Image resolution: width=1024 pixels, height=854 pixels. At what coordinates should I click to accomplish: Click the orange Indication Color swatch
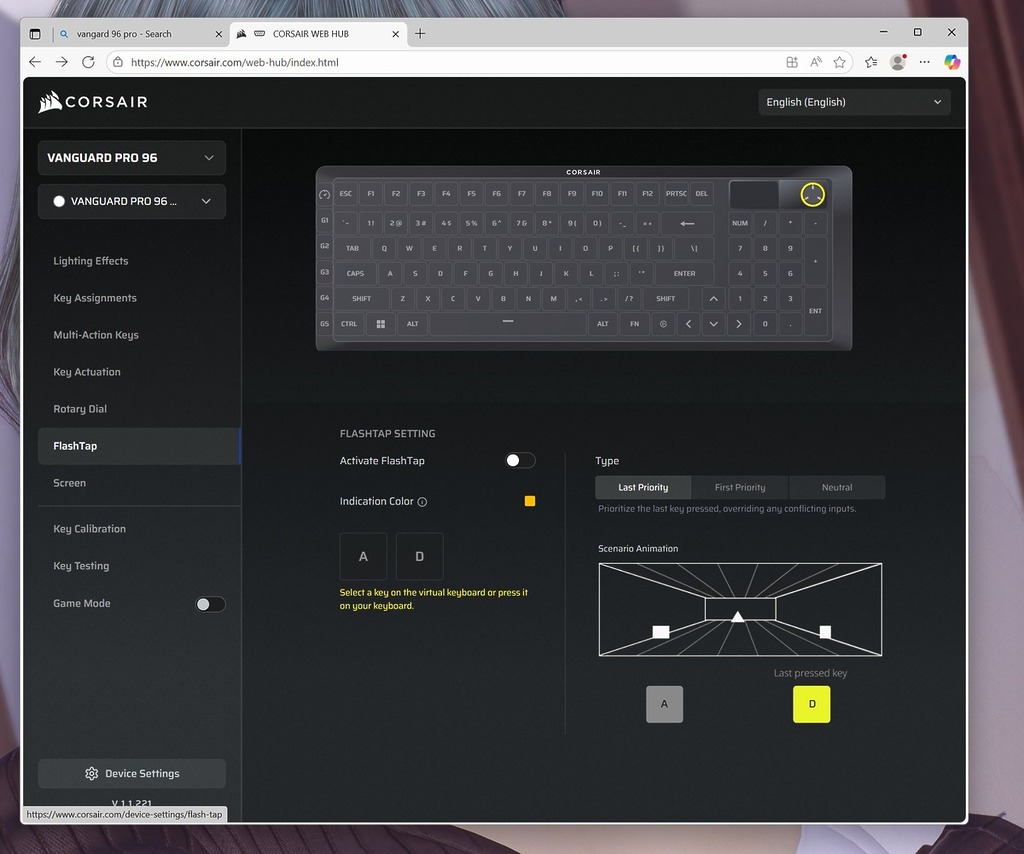[530, 501]
